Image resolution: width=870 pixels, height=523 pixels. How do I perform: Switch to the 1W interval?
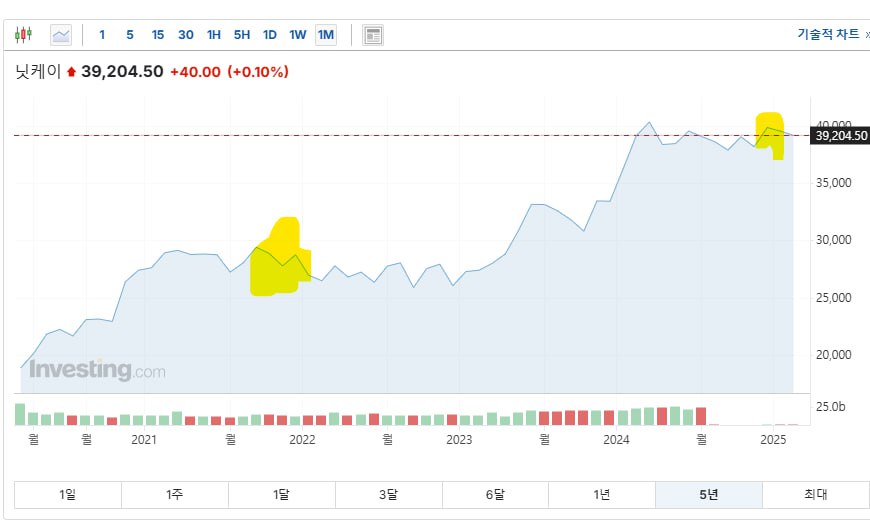pyautogui.click(x=298, y=35)
